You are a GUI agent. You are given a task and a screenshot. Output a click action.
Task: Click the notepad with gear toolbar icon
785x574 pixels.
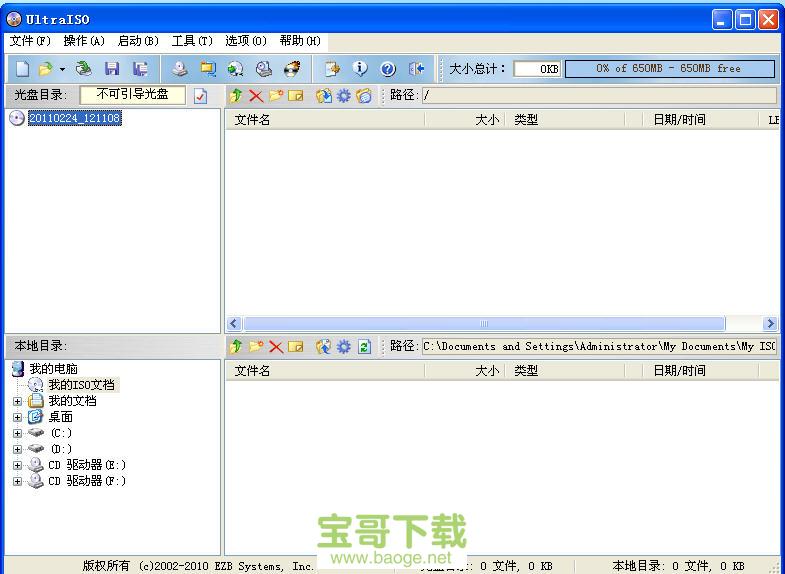(x=332, y=69)
